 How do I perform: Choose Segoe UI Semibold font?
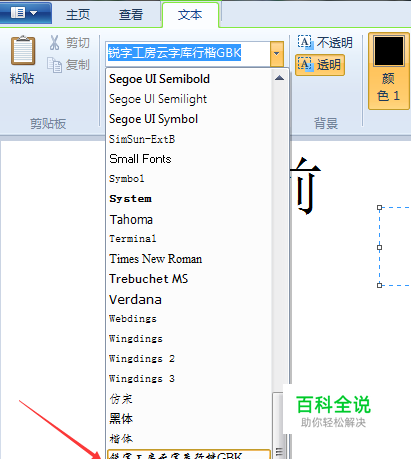click(x=189, y=79)
